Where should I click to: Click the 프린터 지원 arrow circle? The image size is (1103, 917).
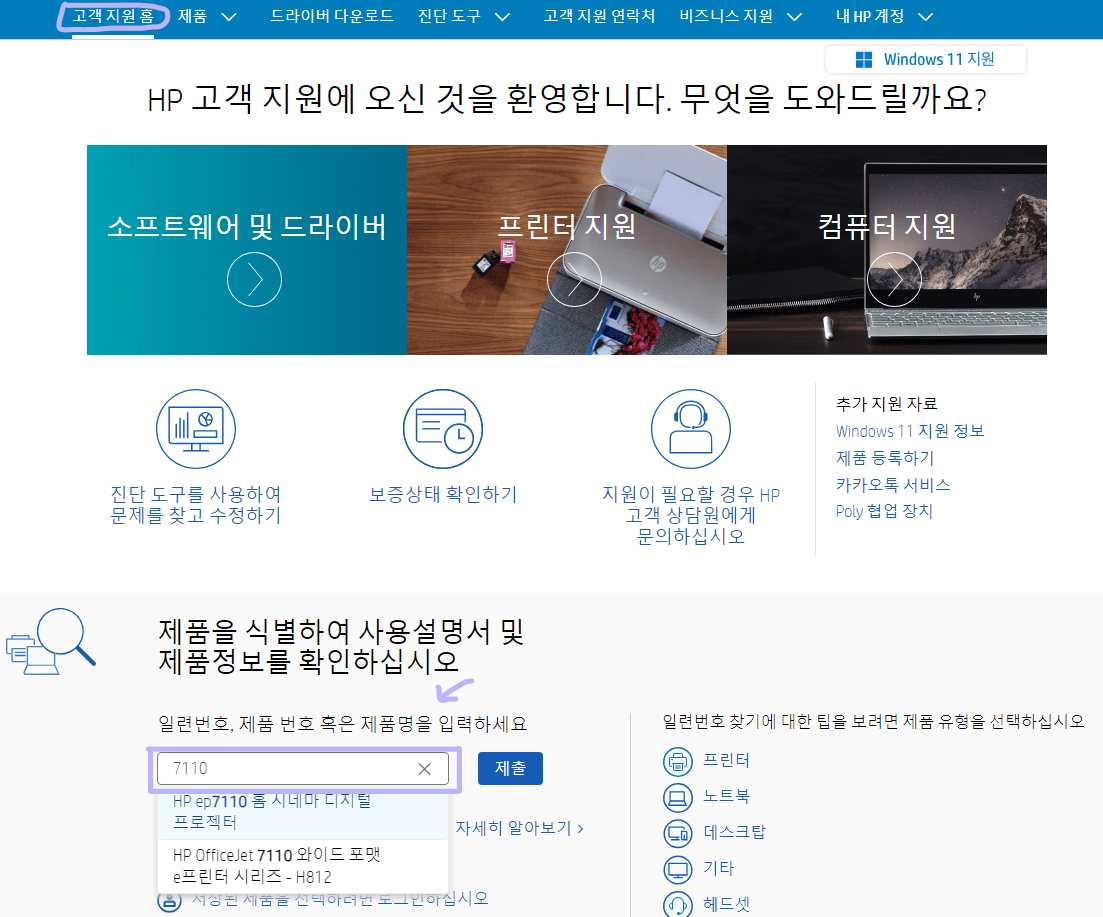coord(574,279)
